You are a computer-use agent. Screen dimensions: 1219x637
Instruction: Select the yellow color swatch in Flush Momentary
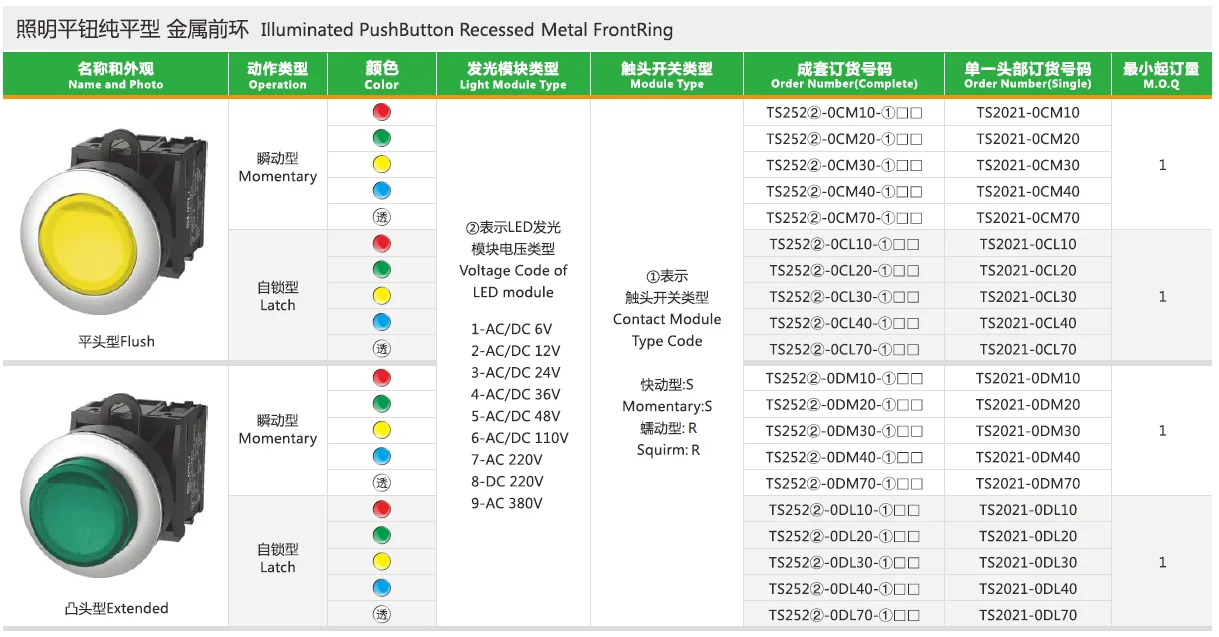tap(381, 164)
